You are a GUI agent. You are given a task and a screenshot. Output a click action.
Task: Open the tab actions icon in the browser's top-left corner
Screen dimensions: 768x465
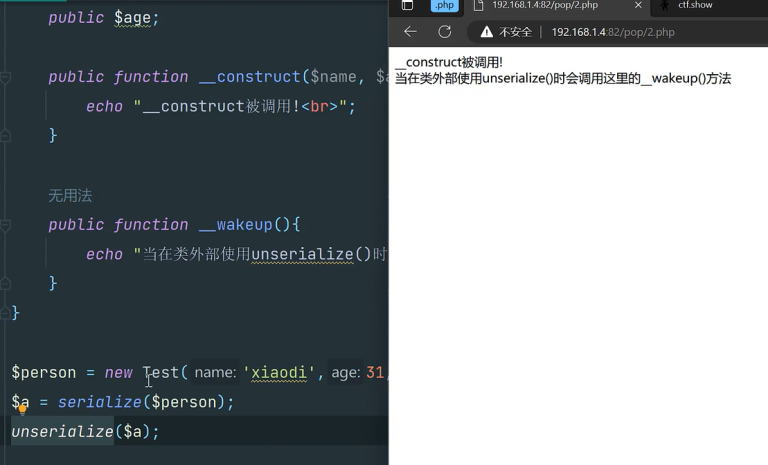[x=407, y=6]
